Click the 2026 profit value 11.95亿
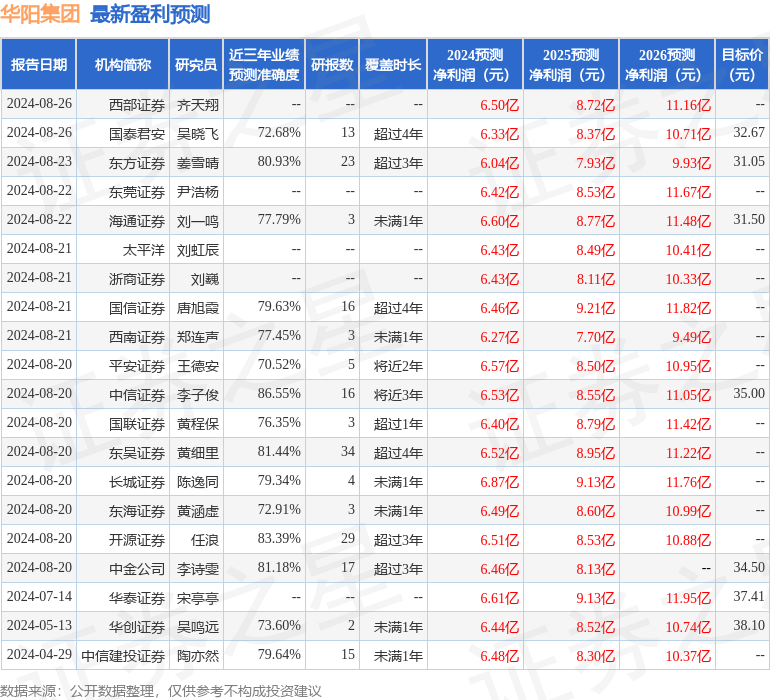770x700 pixels. (688, 598)
